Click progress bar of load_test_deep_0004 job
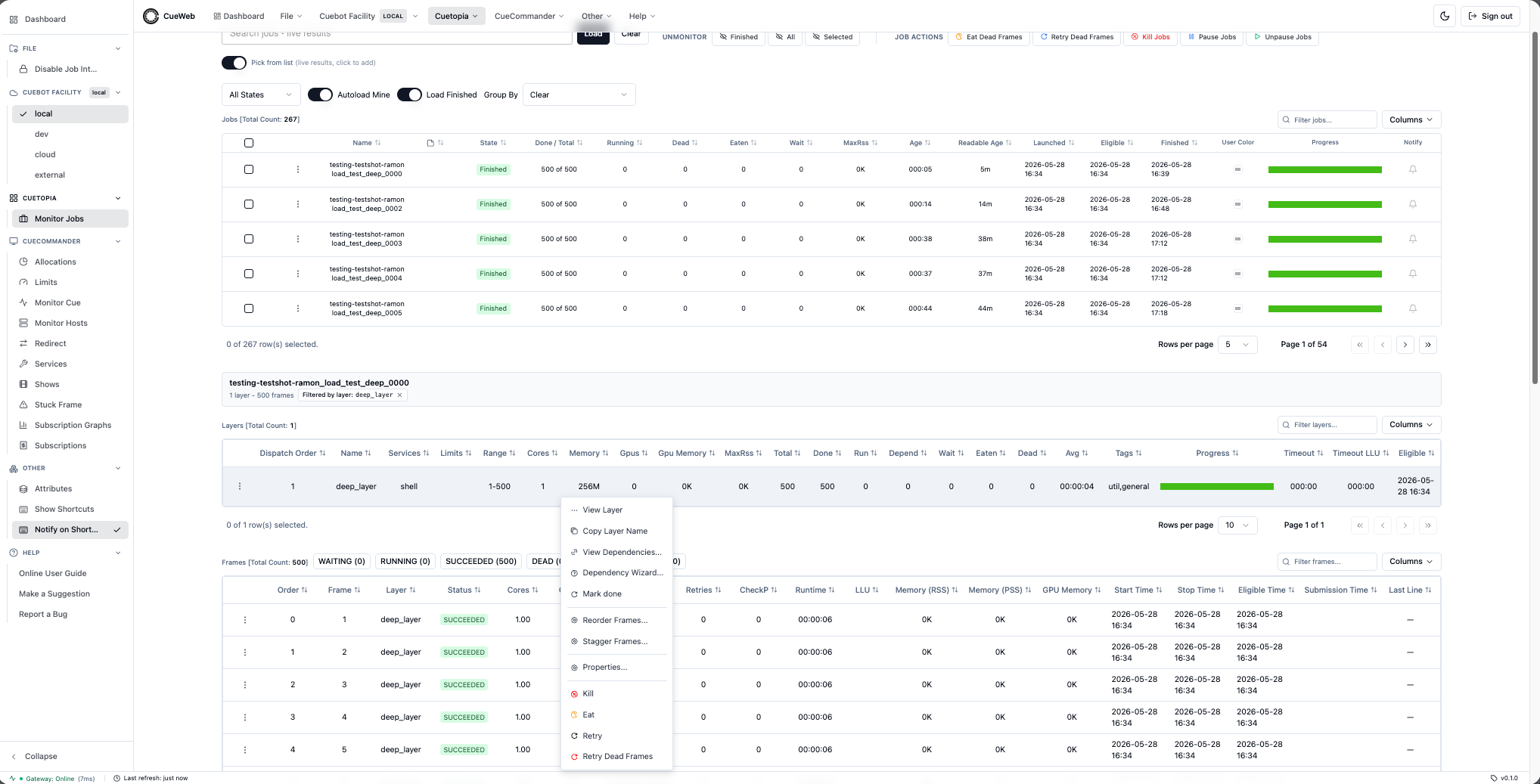 pyautogui.click(x=1324, y=274)
